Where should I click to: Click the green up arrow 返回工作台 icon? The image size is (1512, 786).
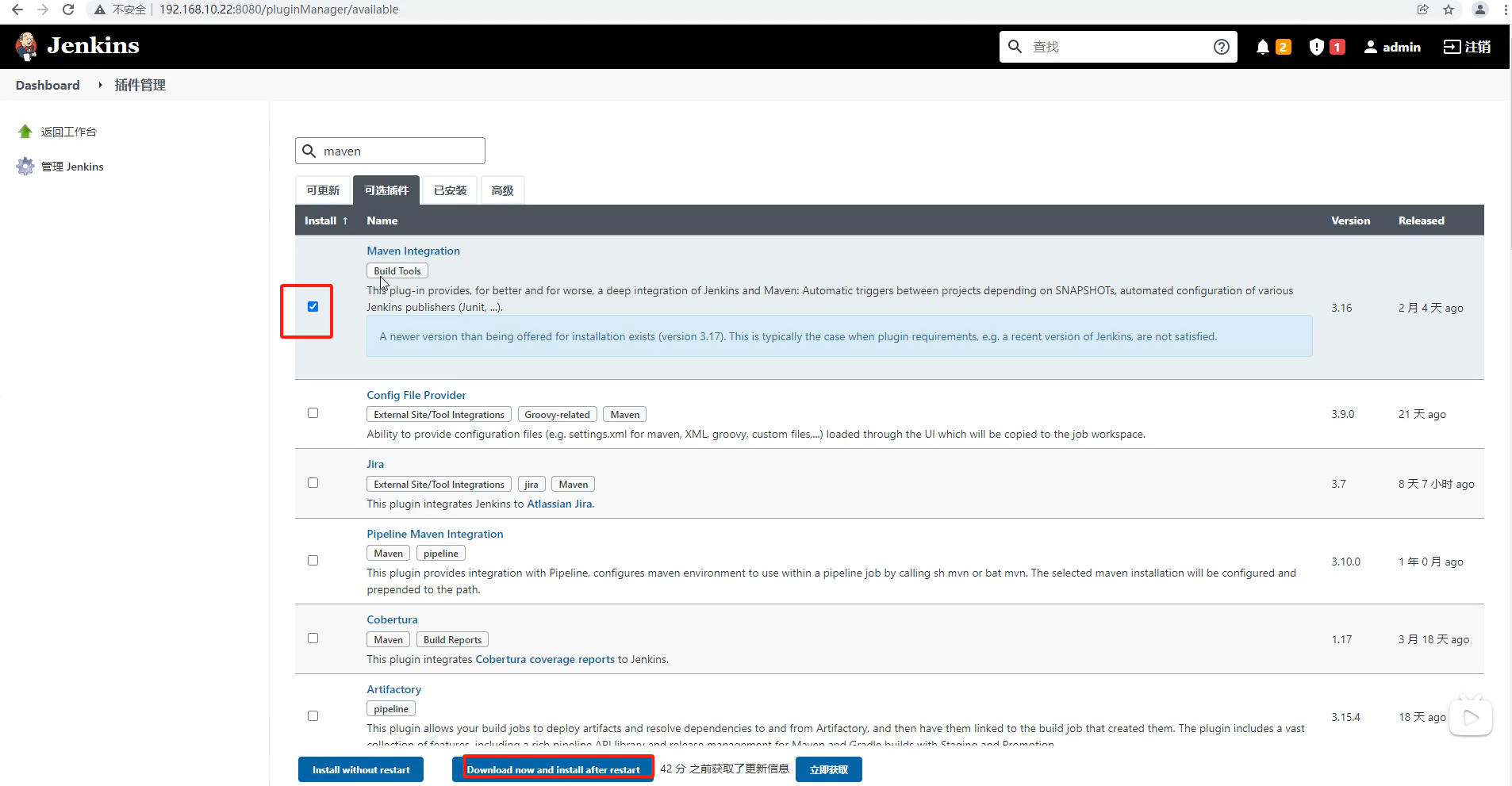point(25,132)
